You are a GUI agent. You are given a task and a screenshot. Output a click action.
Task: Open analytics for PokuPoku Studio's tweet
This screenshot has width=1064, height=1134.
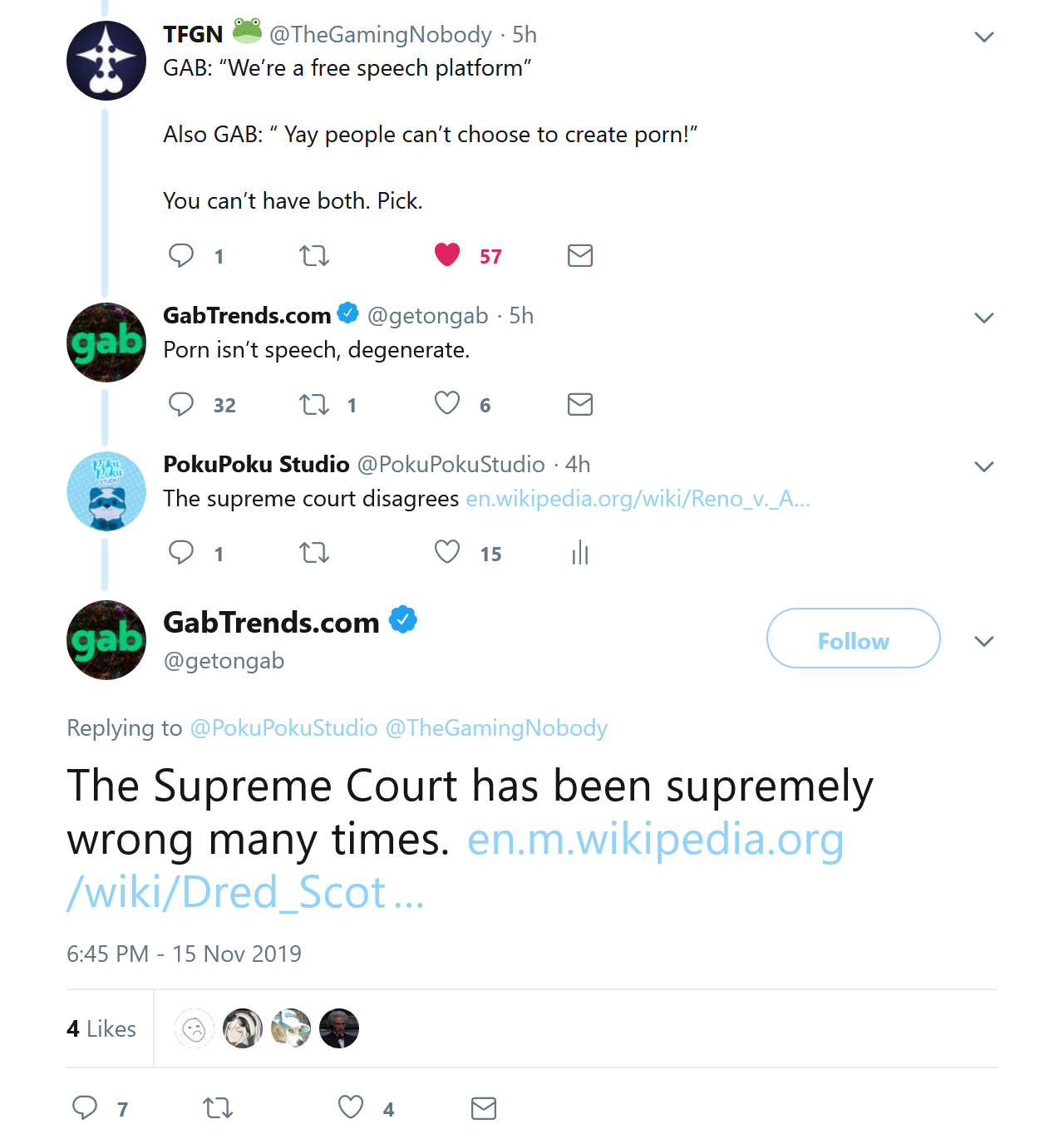579,553
